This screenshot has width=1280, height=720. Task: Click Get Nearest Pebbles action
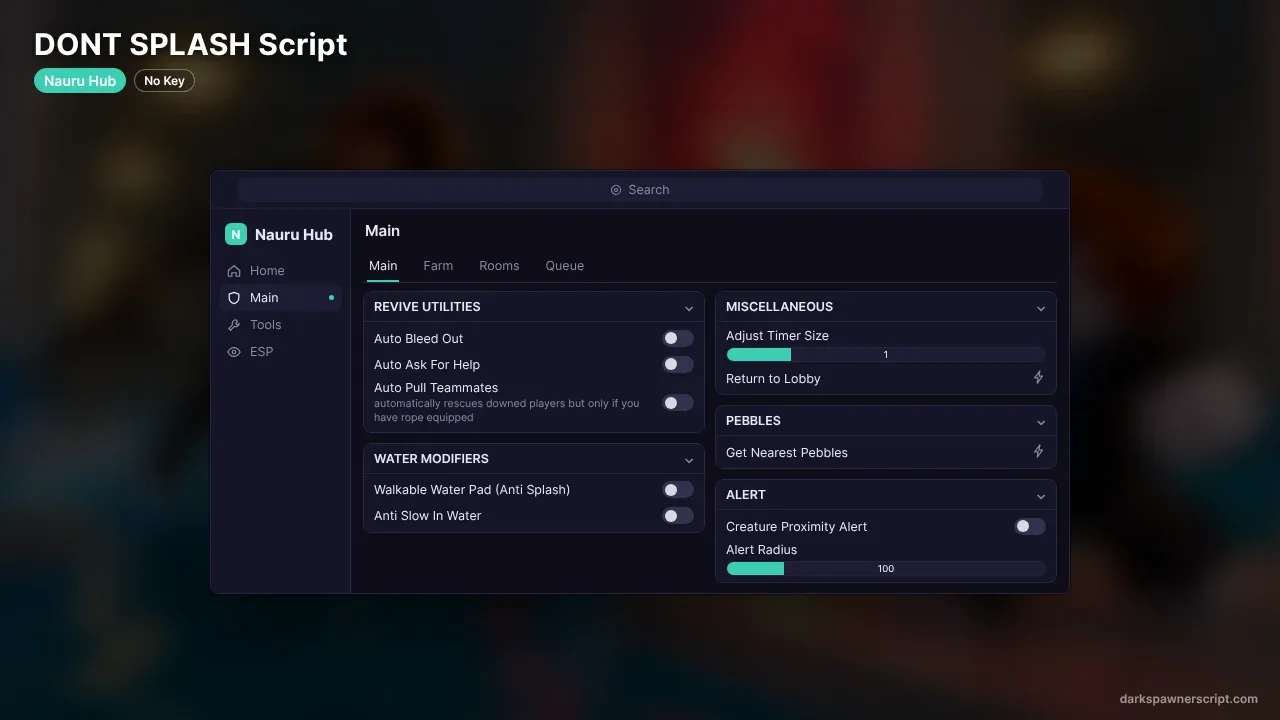886,453
